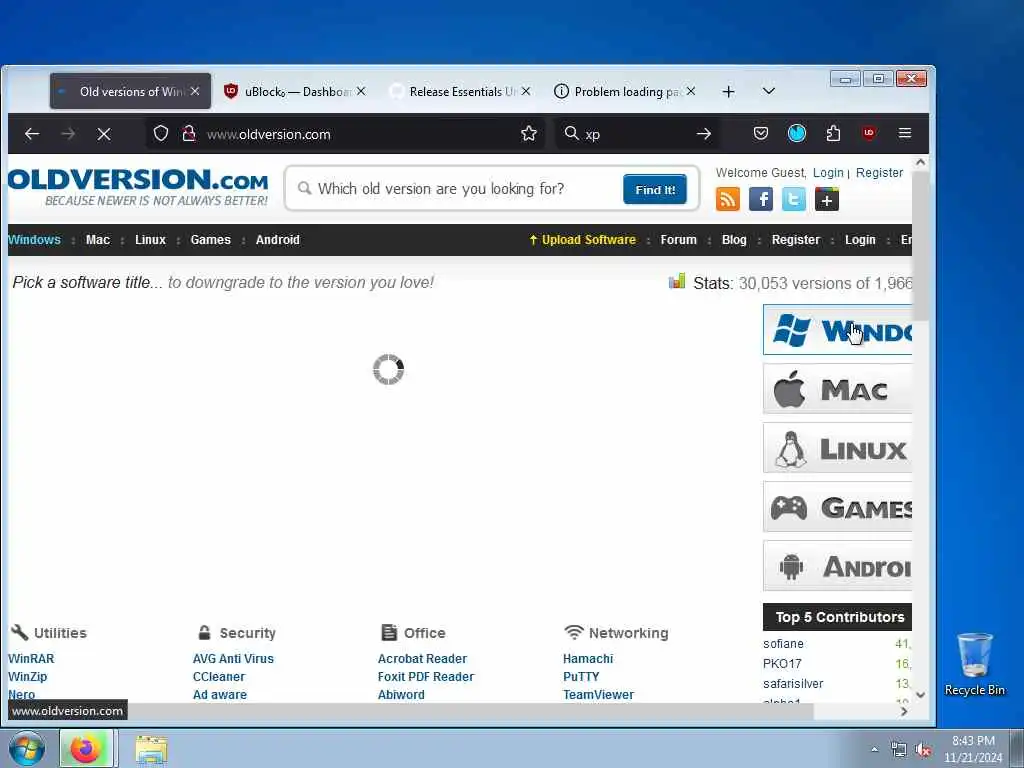Close the uBlock Dashboard tab
Viewport: 1024px width, 768px height.
[x=361, y=91]
